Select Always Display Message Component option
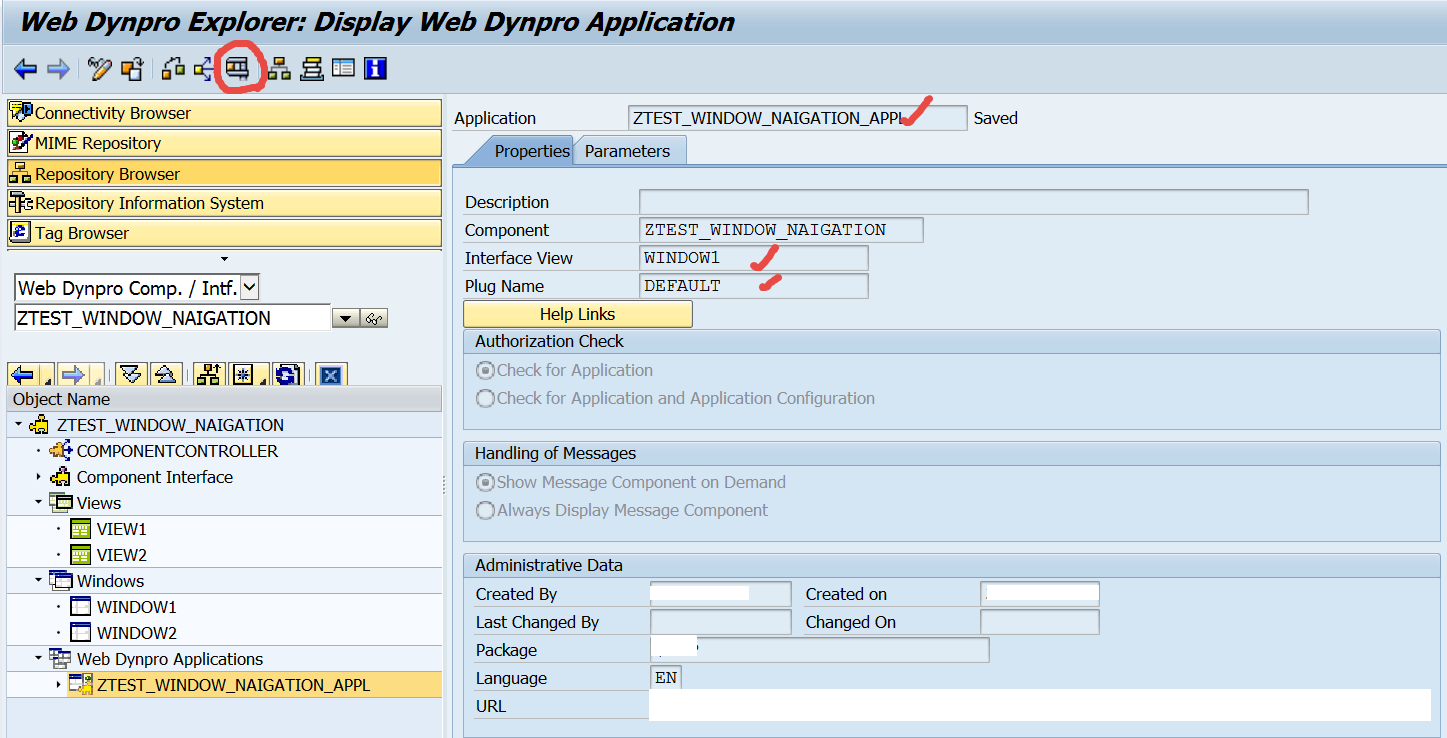Viewport: 1447px width, 738px height. coord(486,510)
